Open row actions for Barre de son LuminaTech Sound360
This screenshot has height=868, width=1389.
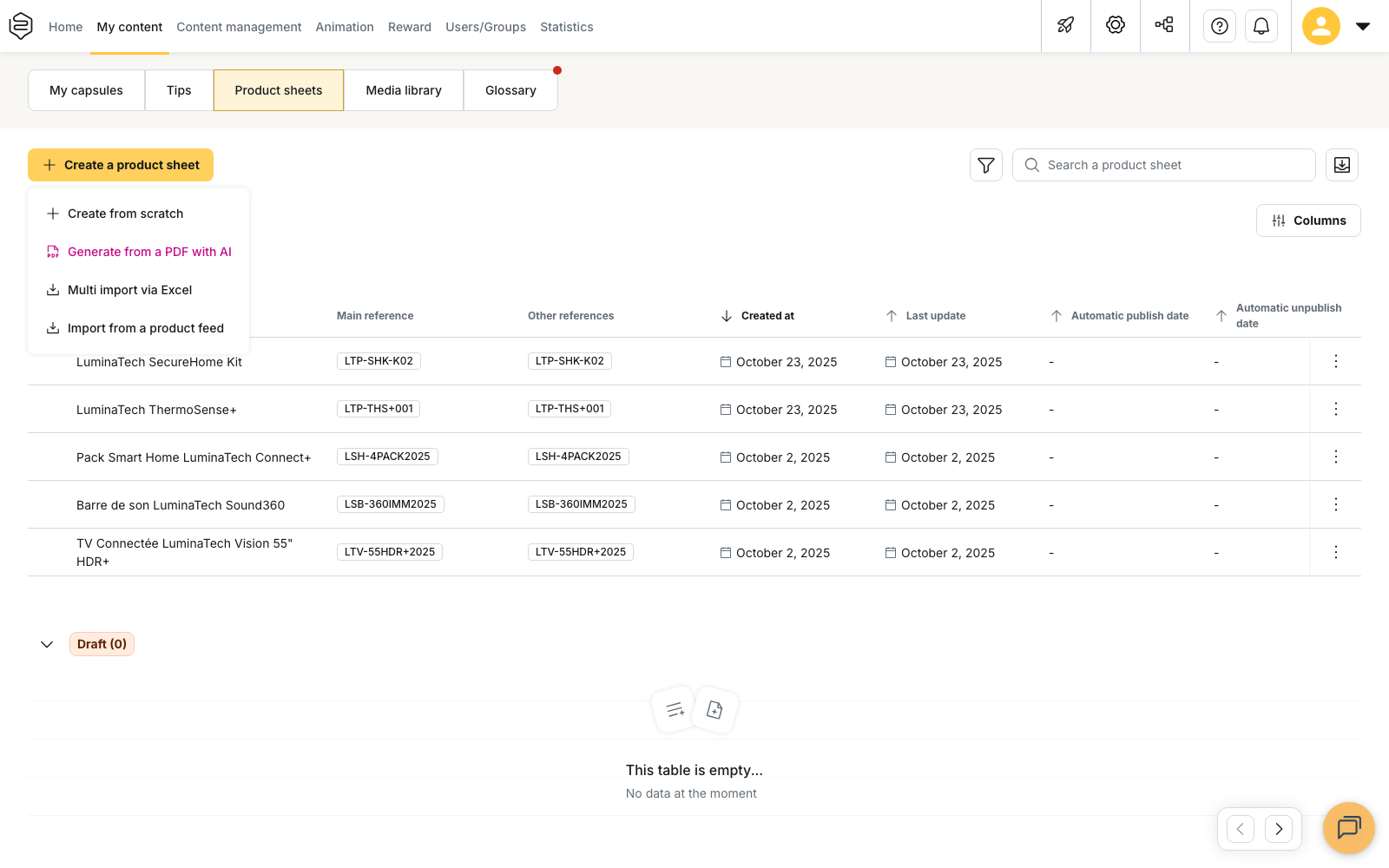(1336, 504)
